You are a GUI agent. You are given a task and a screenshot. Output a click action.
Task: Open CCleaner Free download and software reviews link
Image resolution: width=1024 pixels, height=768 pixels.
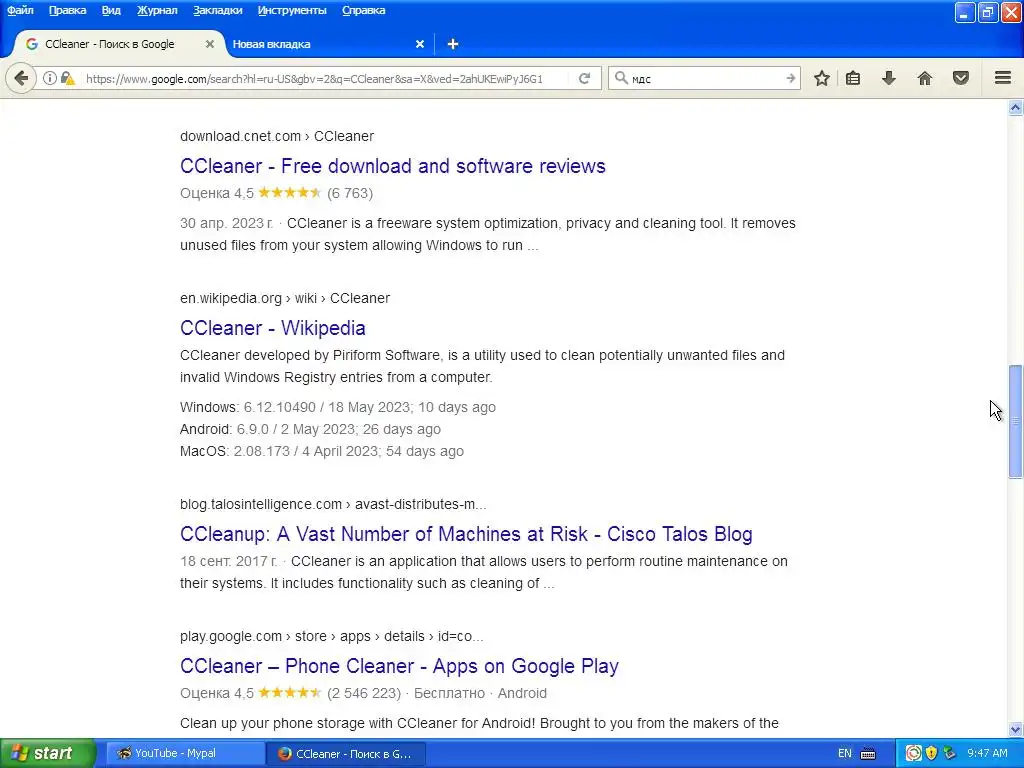(392, 166)
